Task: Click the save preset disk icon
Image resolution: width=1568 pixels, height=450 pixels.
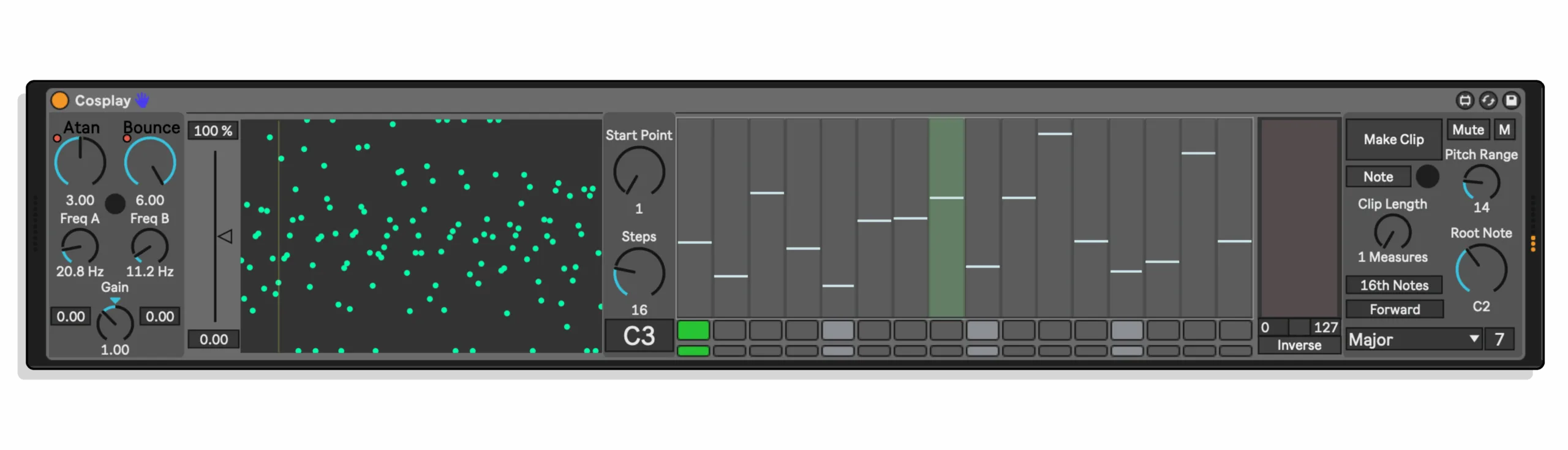Action: [1511, 100]
